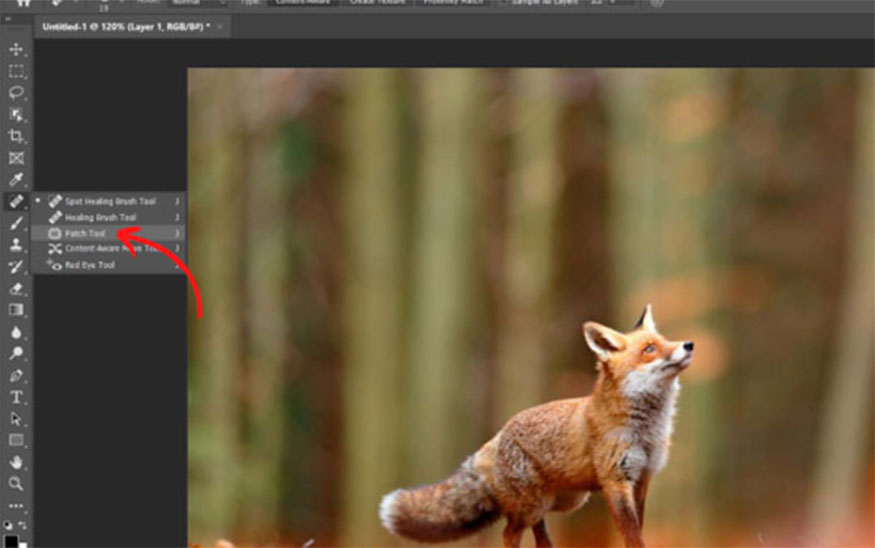This screenshot has width=875, height=548.
Task: Select the Rectangular Marquee tool
Action: [x=16, y=71]
